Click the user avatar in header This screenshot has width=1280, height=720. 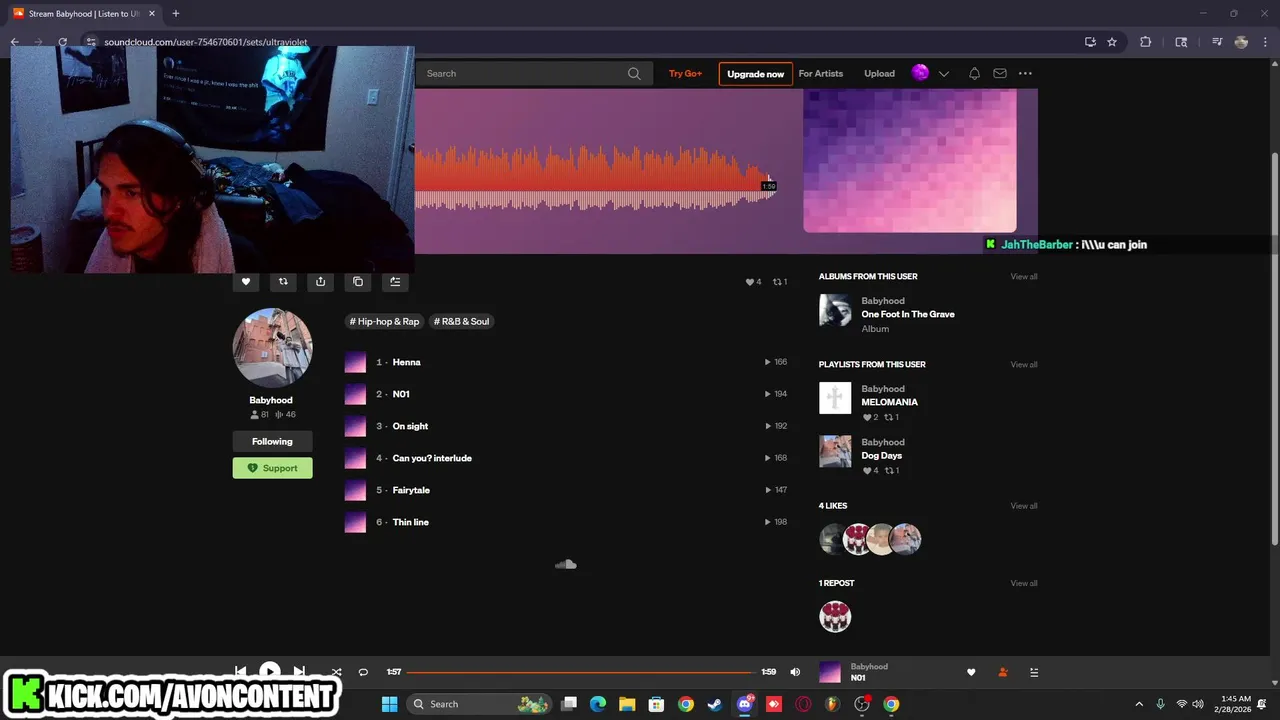click(920, 72)
